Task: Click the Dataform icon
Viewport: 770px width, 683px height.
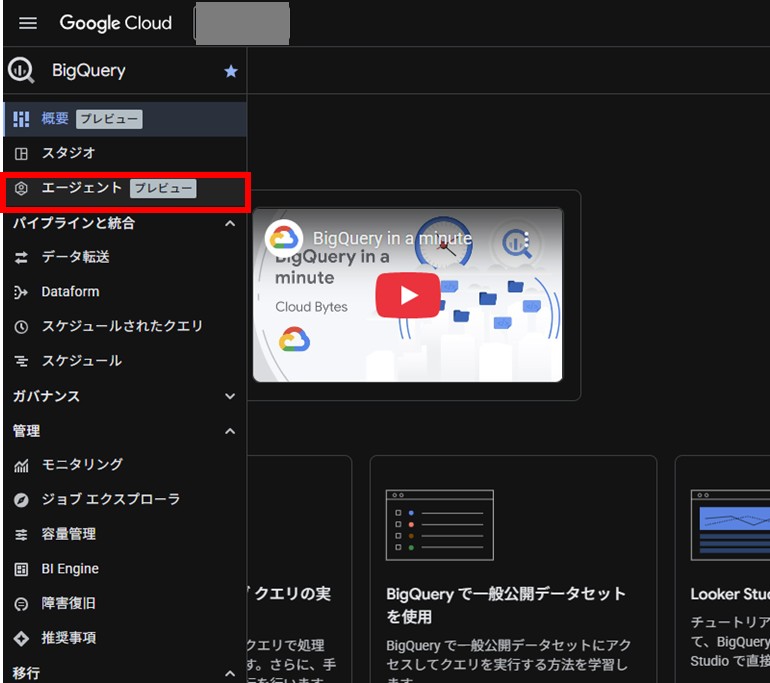Action: point(21,292)
